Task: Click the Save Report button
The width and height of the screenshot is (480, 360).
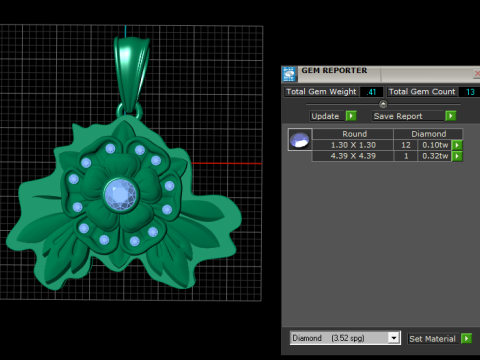Action: point(408,116)
